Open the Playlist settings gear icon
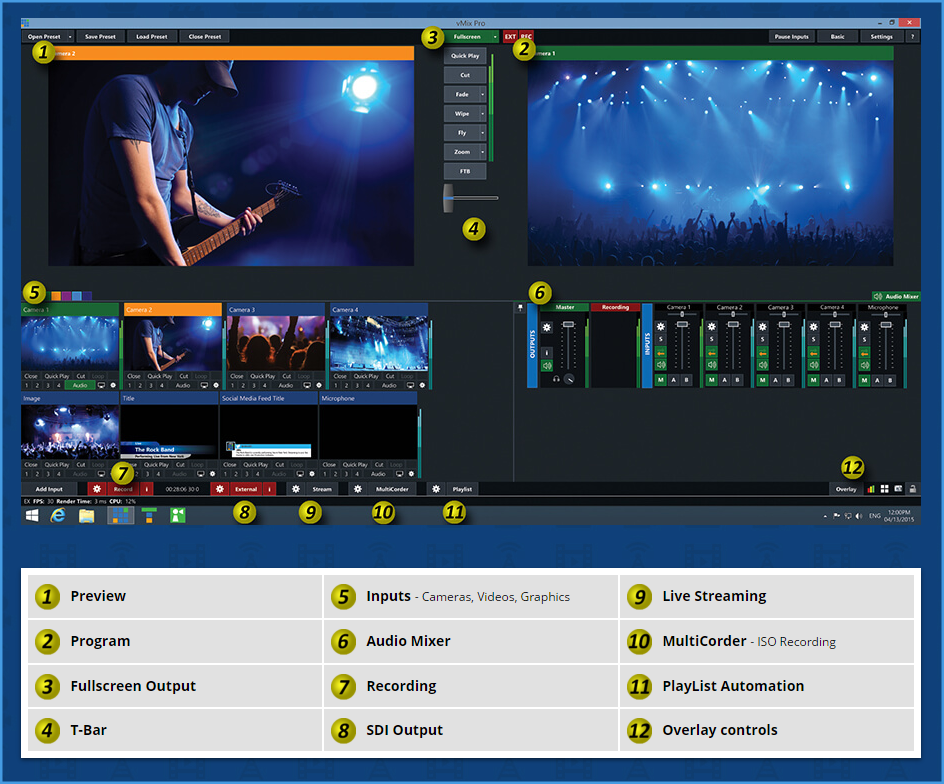 coord(436,489)
